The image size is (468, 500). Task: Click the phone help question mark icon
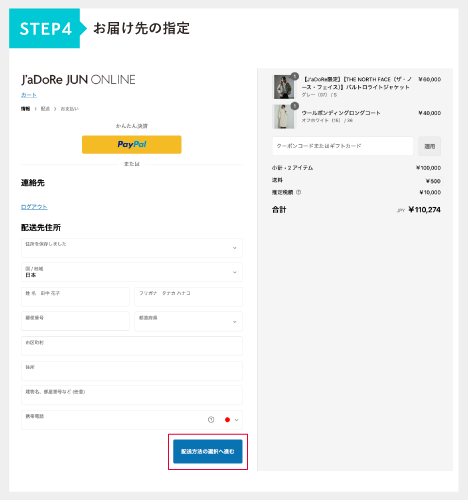click(x=211, y=420)
